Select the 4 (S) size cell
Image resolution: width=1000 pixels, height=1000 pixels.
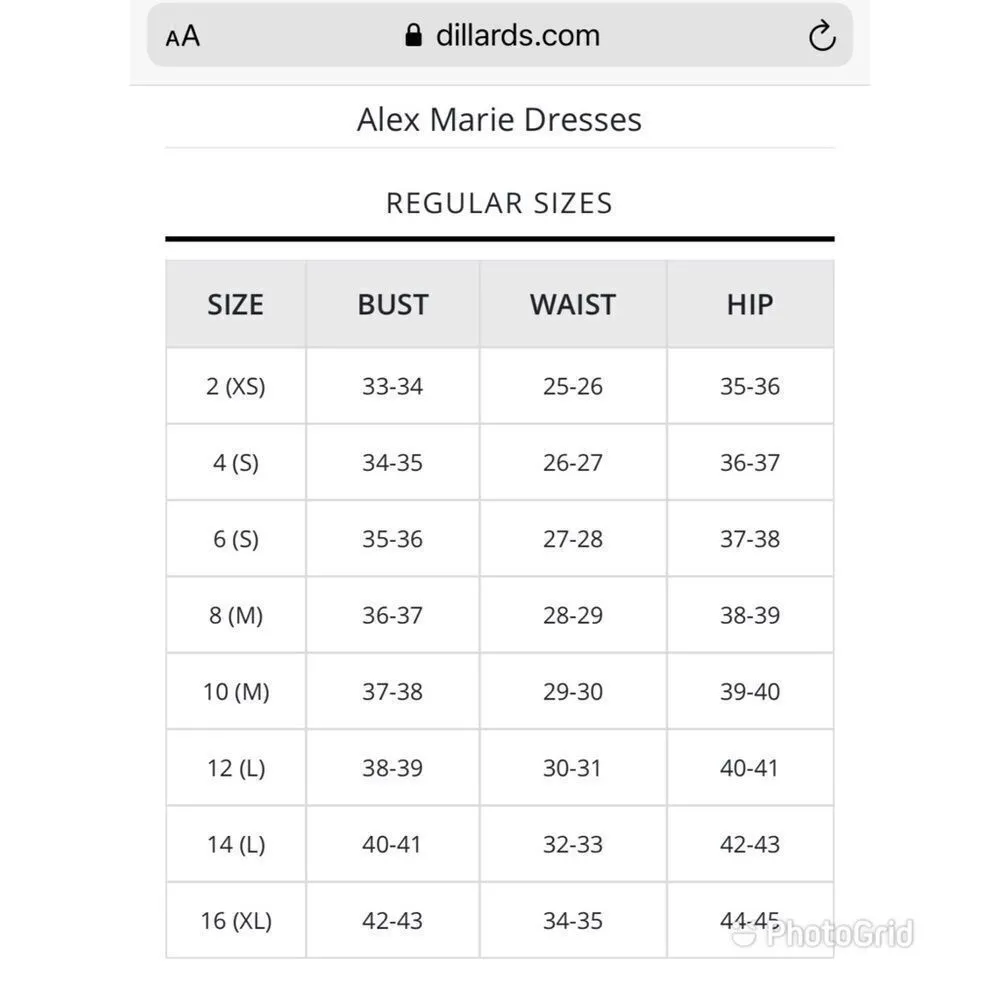[x=236, y=463]
